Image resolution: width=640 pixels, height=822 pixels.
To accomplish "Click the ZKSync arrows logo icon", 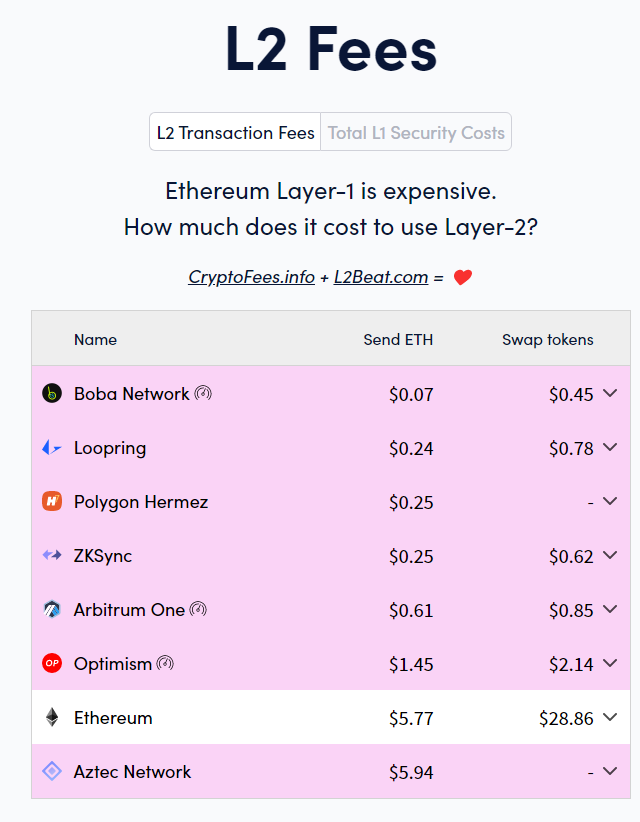I will pos(52,555).
